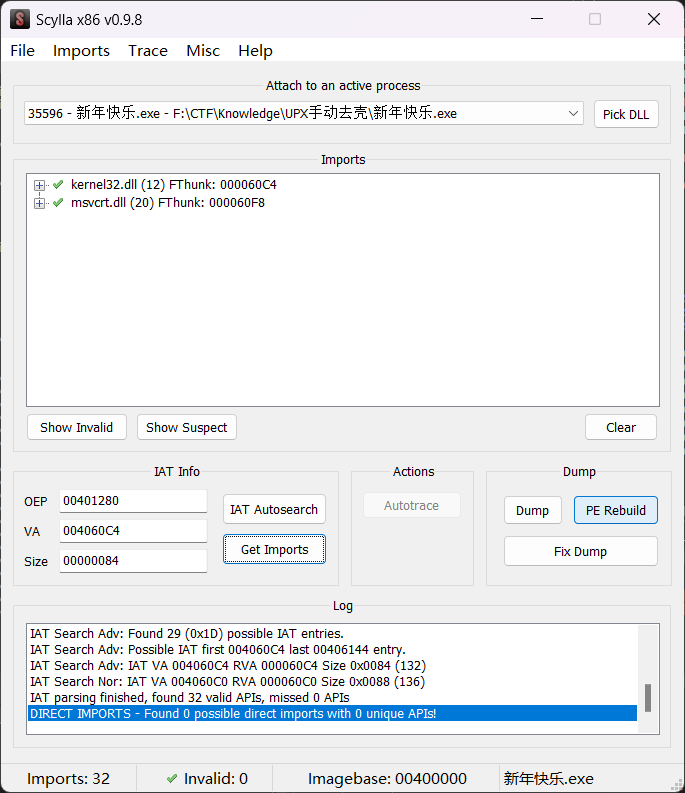Select kernel32.dll (12) FThunk row
Viewport: 685px width, 793px height.
[174, 185]
